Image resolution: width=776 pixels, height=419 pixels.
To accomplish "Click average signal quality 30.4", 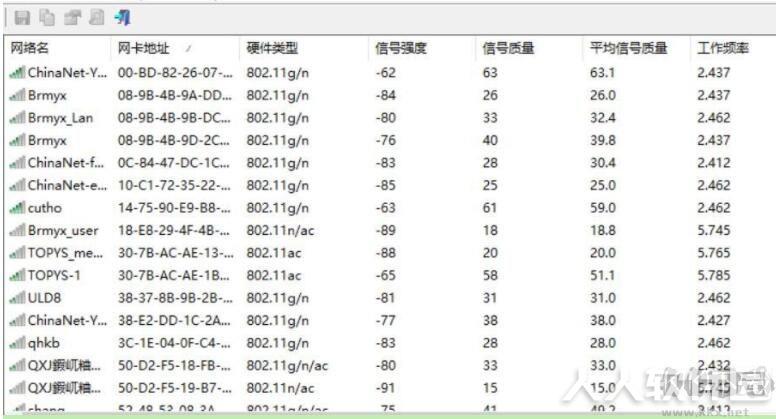I will [x=602, y=163].
